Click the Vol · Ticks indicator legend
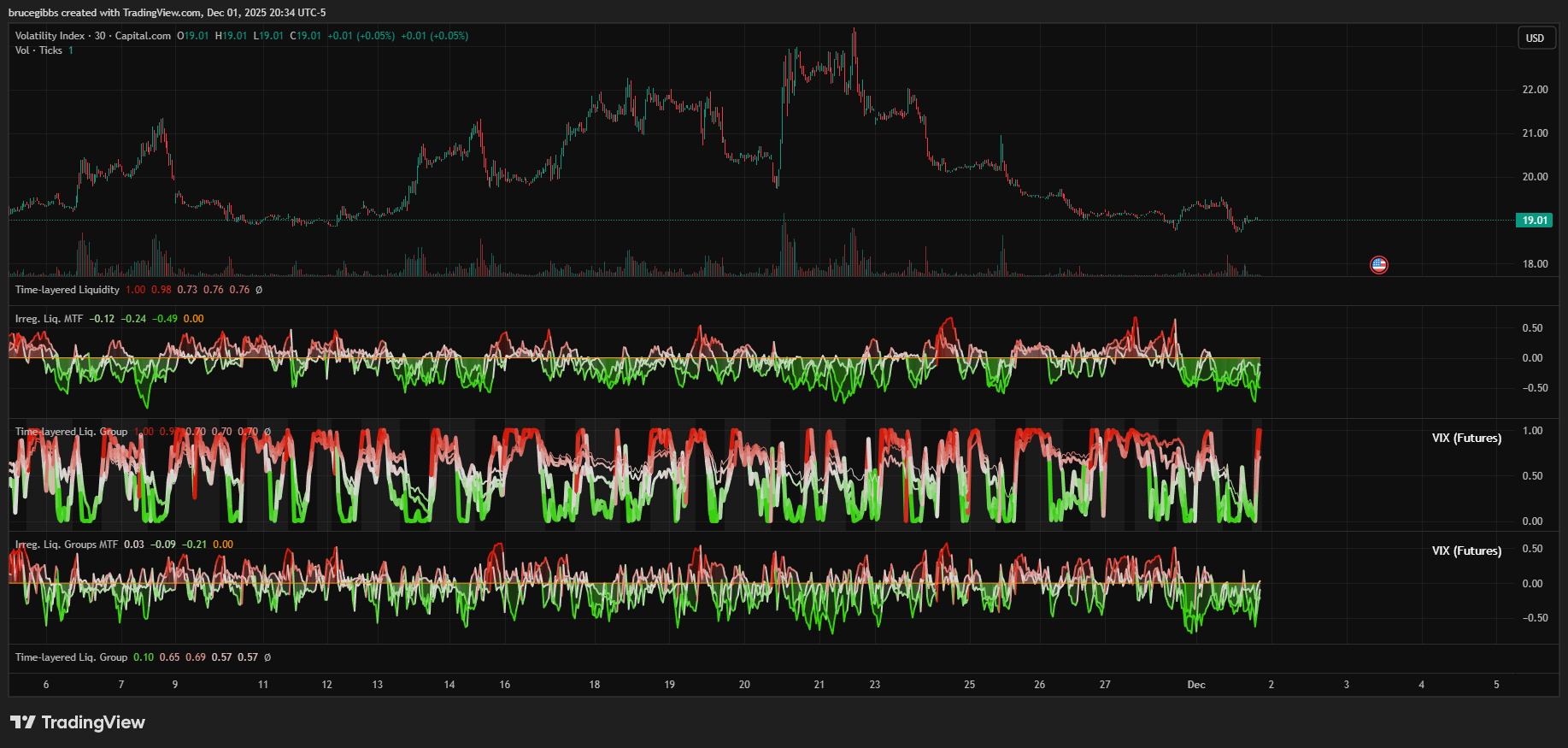Viewport: 1568px width, 748px height. (x=38, y=50)
